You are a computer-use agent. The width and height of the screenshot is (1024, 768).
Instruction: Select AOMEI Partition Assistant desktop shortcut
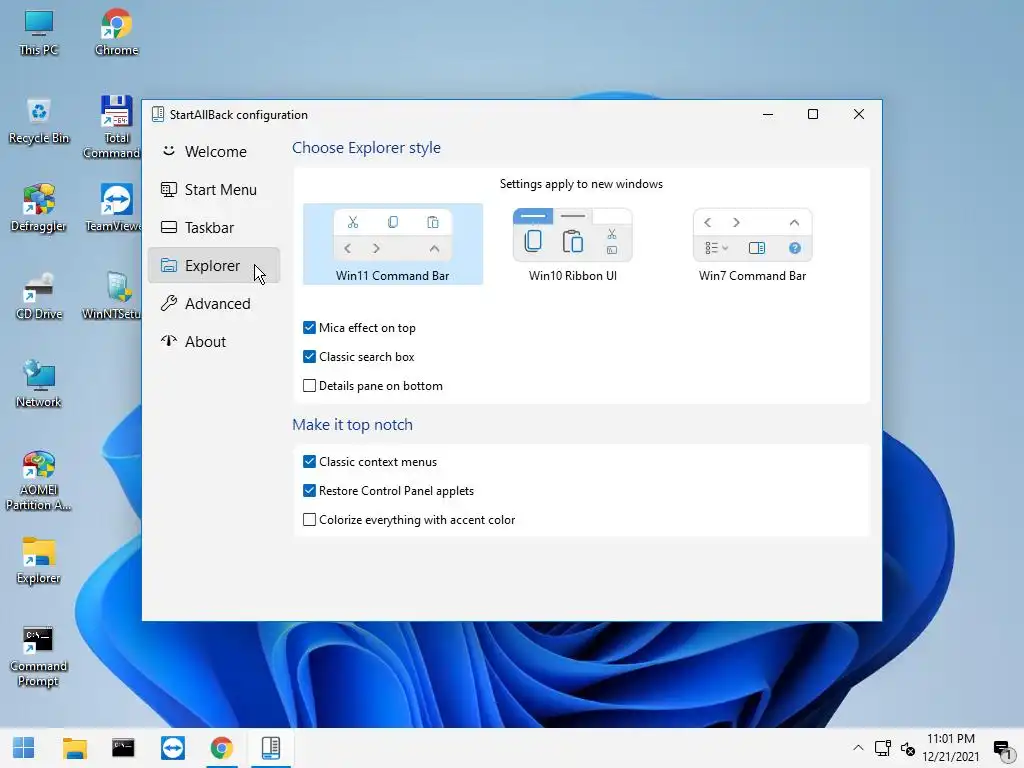[x=39, y=481]
